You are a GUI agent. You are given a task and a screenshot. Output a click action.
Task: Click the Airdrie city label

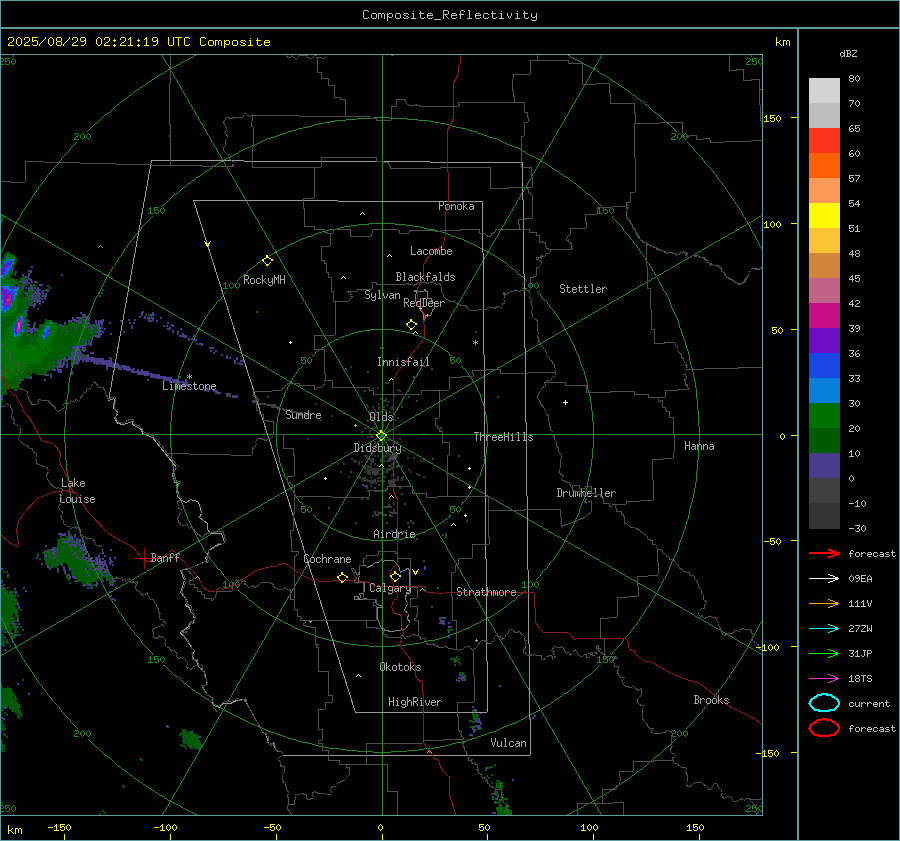click(394, 534)
